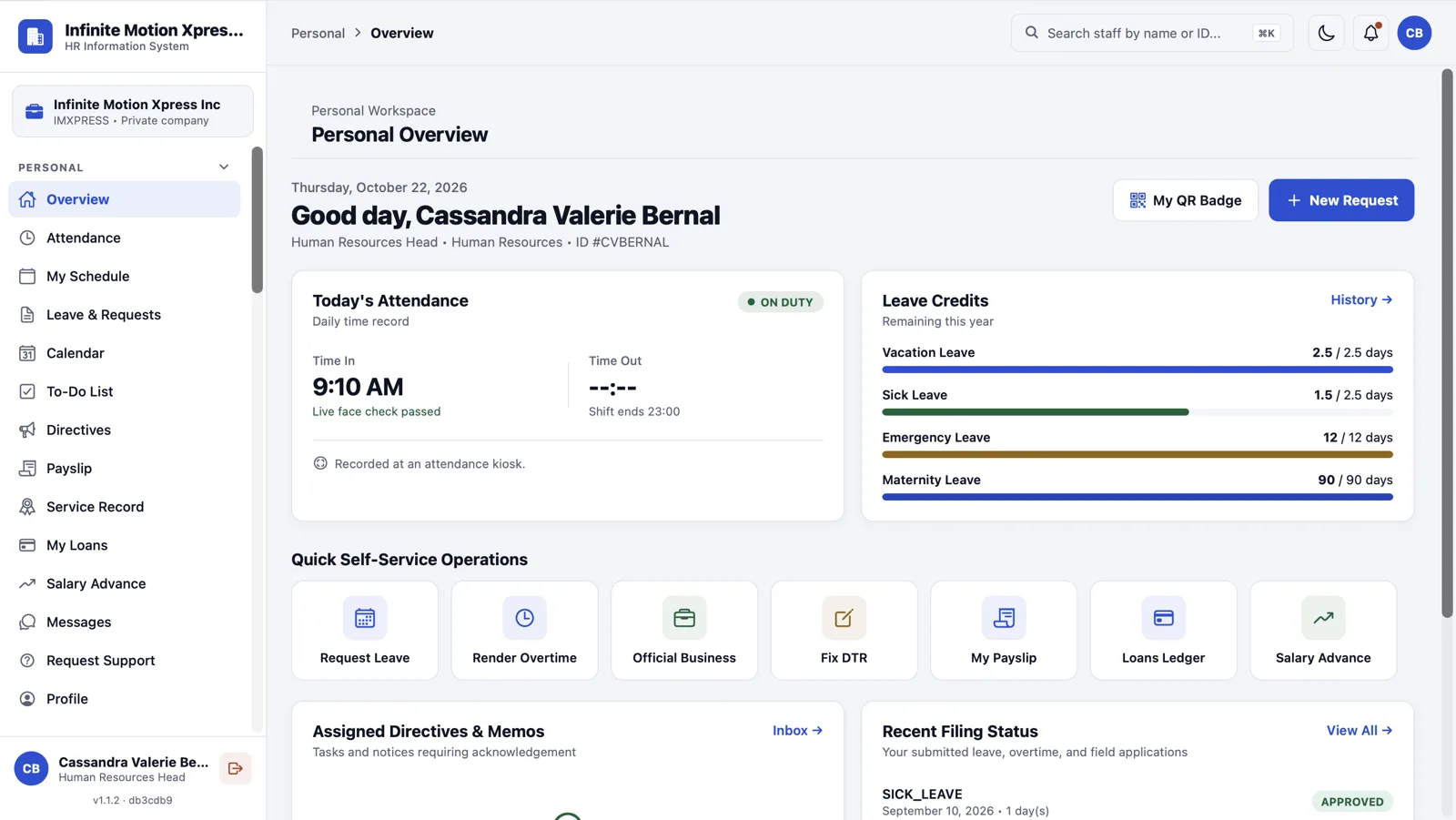1456x820 pixels.
Task: Open the To-Do List page
Action: (125, 391)
